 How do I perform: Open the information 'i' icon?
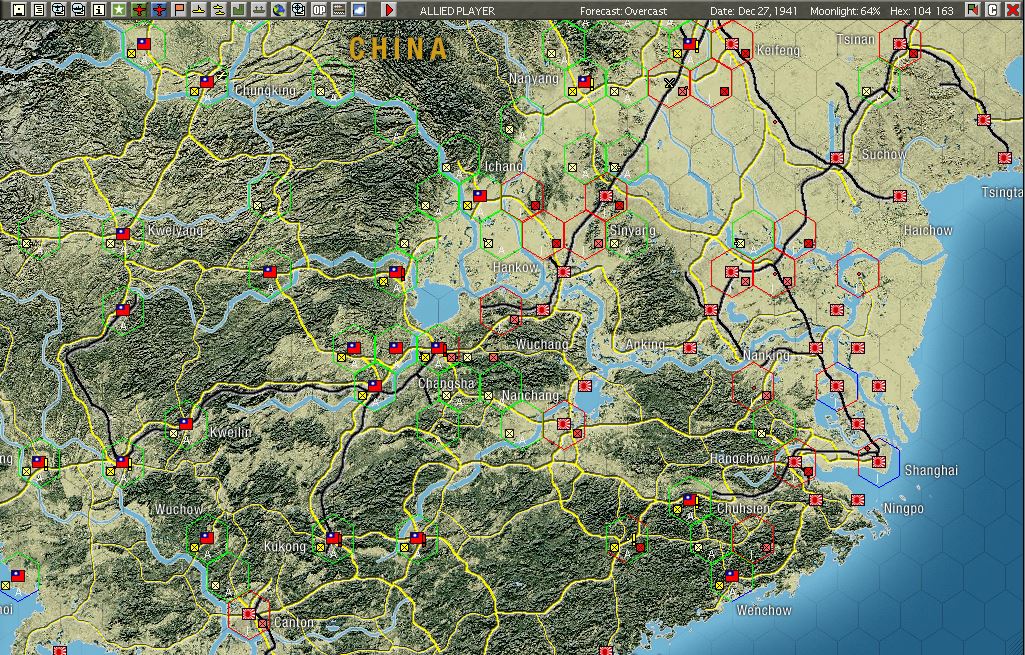click(x=99, y=10)
